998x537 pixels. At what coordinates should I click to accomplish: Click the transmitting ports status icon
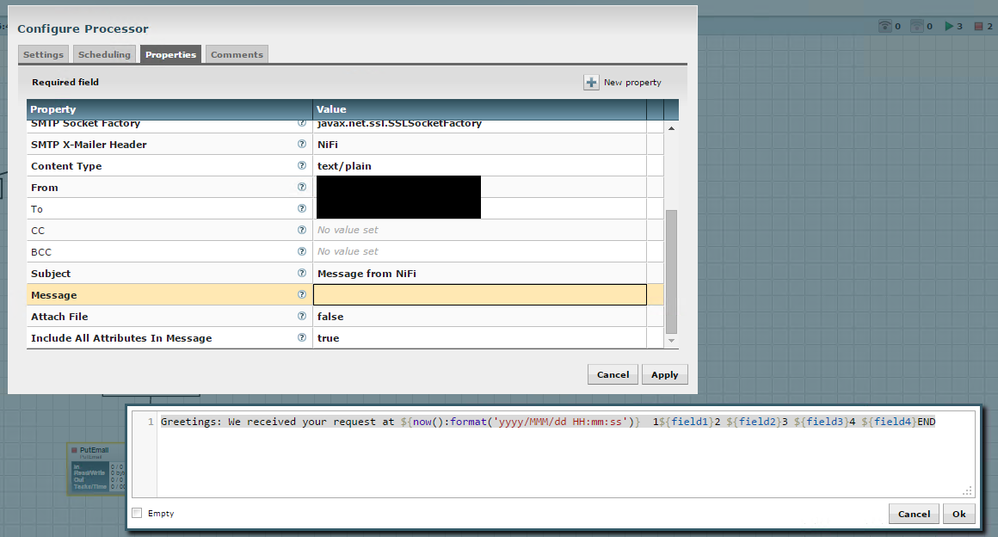tap(885, 26)
